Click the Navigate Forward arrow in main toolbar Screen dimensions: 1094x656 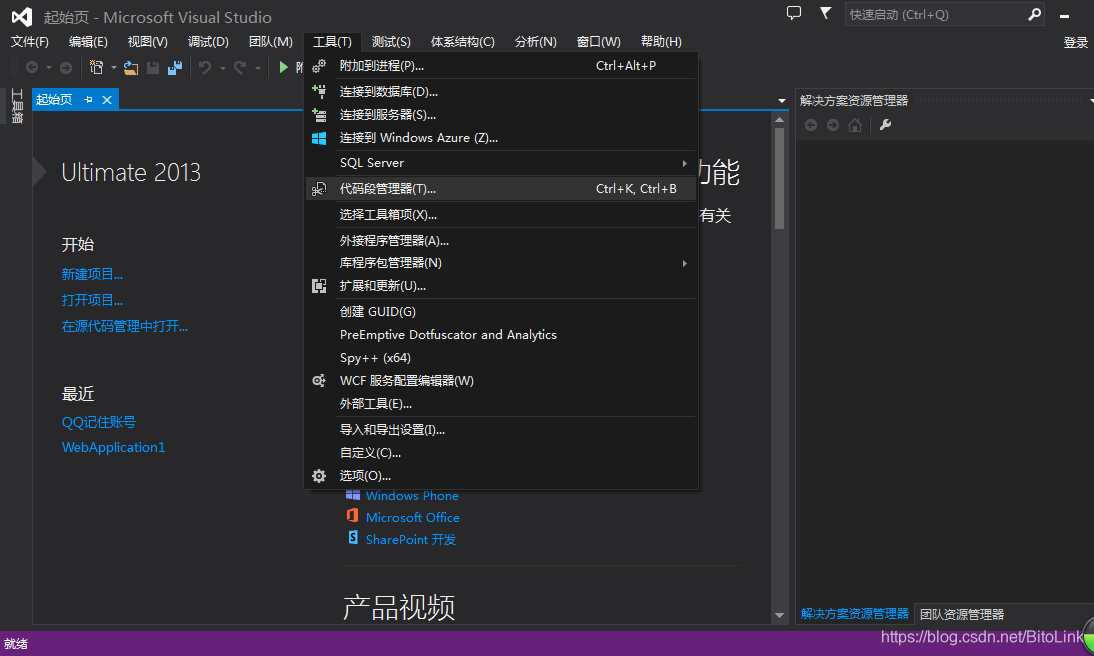(x=66, y=67)
